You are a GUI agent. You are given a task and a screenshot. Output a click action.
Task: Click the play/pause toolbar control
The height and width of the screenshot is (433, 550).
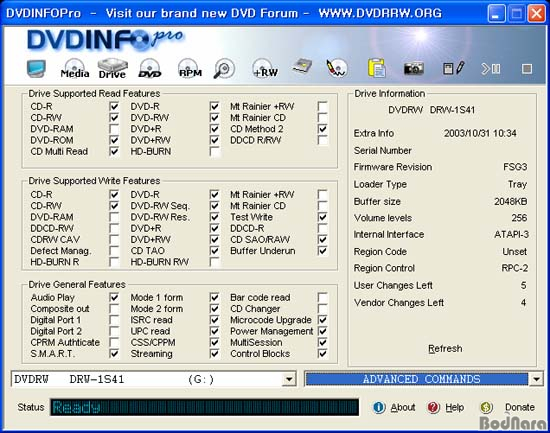491,69
